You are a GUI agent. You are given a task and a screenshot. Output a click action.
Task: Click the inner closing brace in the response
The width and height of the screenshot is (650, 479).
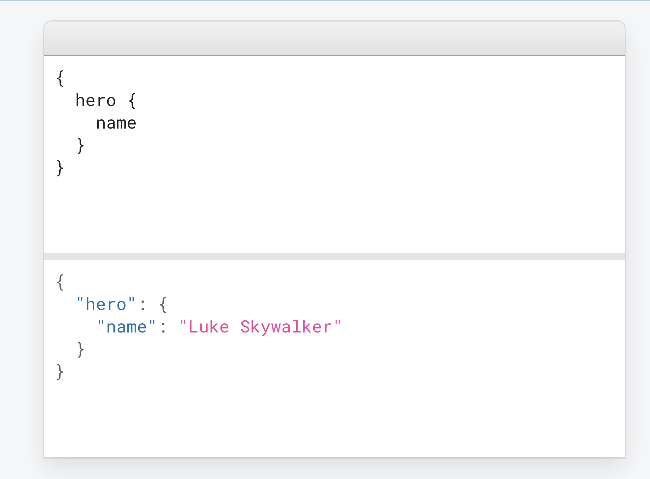click(x=81, y=349)
